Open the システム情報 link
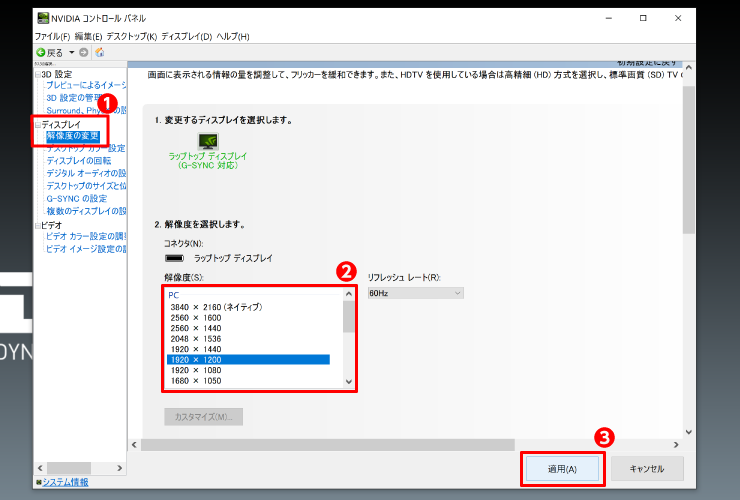This screenshot has width=740, height=500. pos(65,482)
